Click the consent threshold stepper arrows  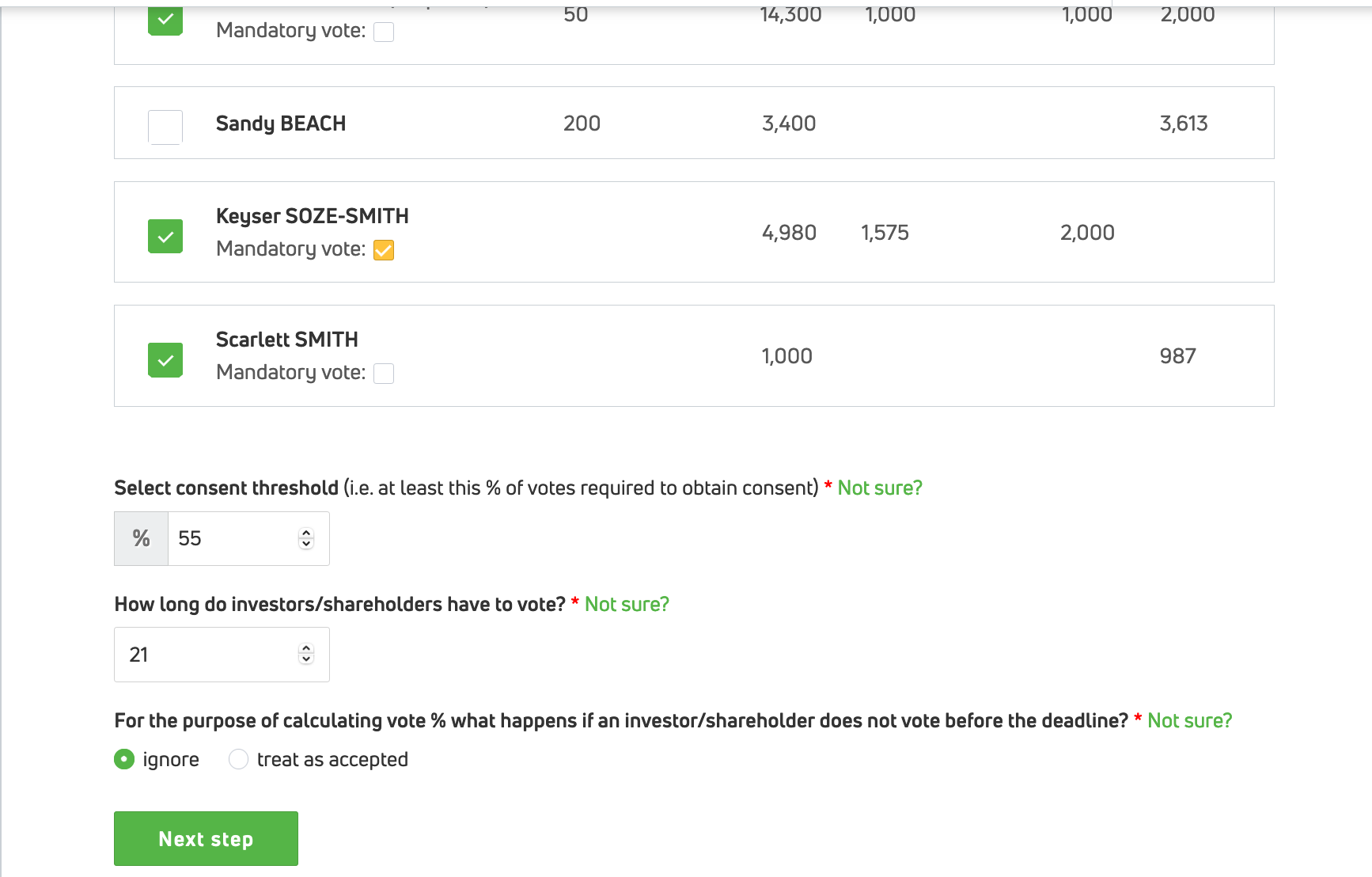306,538
